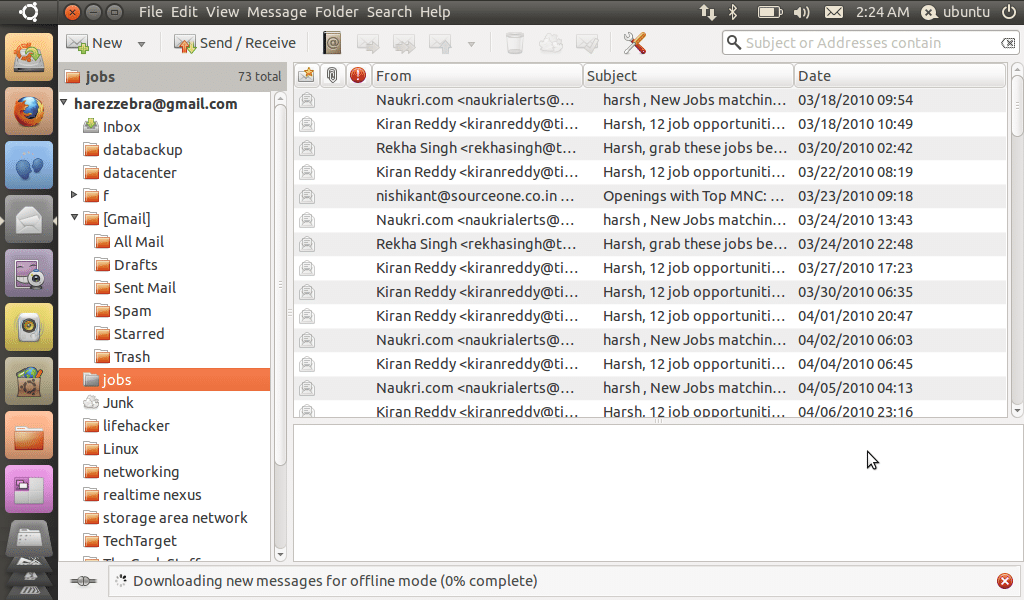Click the Send / Receive button
The width and height of the screenshot is (1024, 600).
235,43
